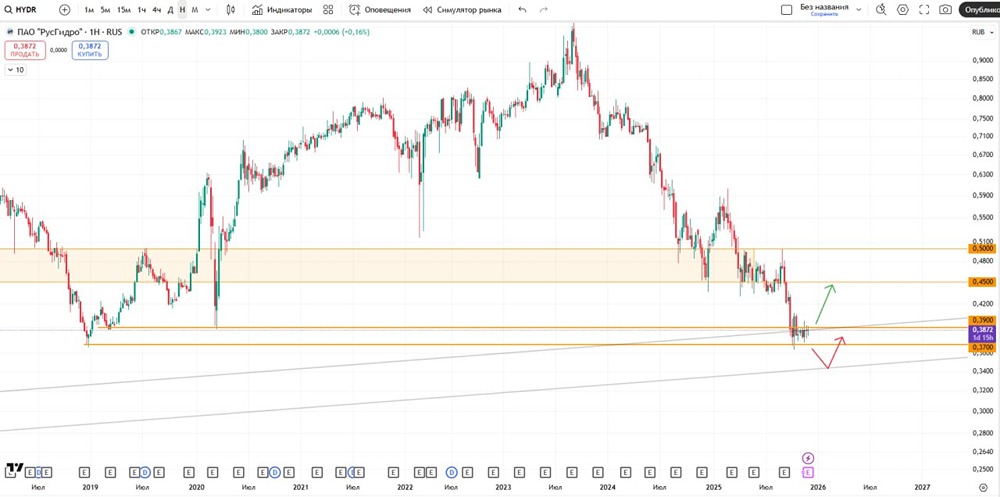
Task: Click the orange 0,5000 price label
Action: 981,248
